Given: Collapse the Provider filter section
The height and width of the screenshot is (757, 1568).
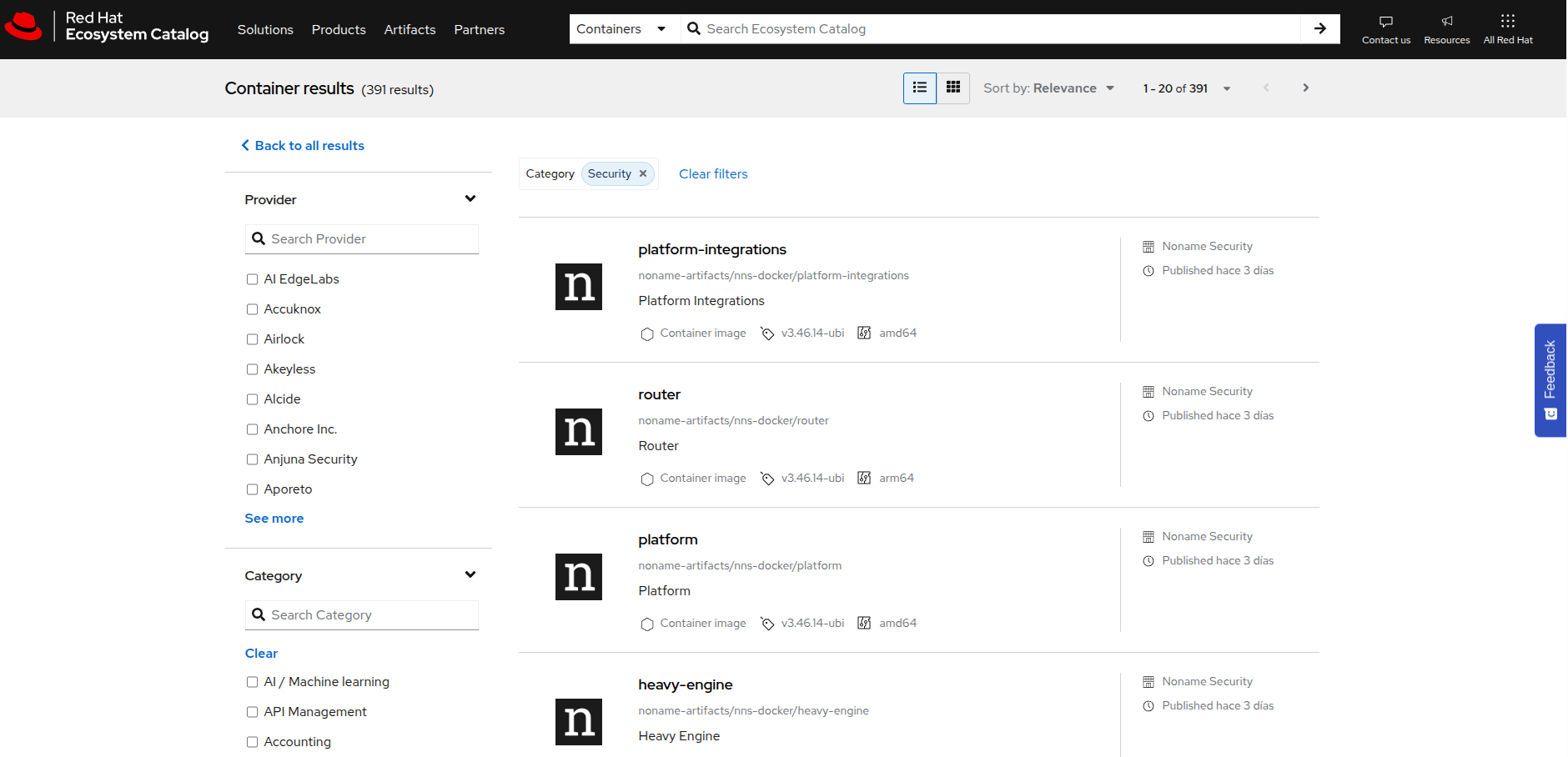Looking at the screenshot, I should point(470,199).
